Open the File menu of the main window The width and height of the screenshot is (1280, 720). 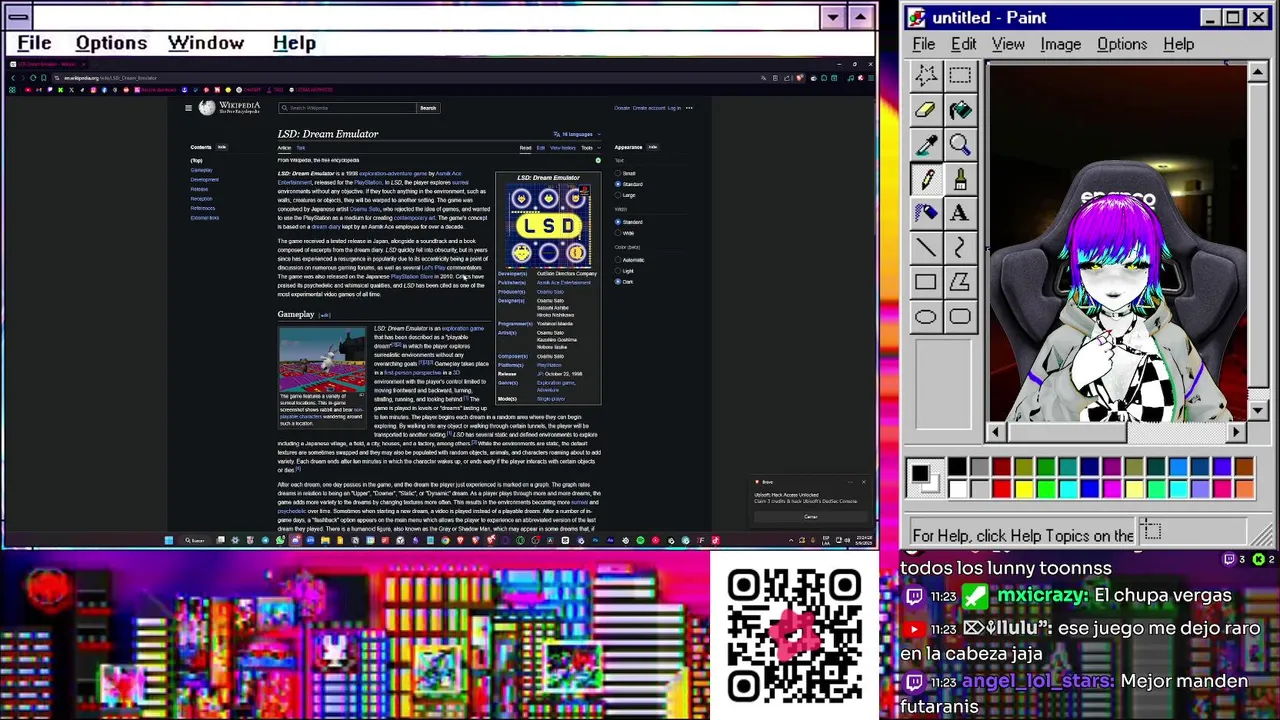tap(34, 43)
